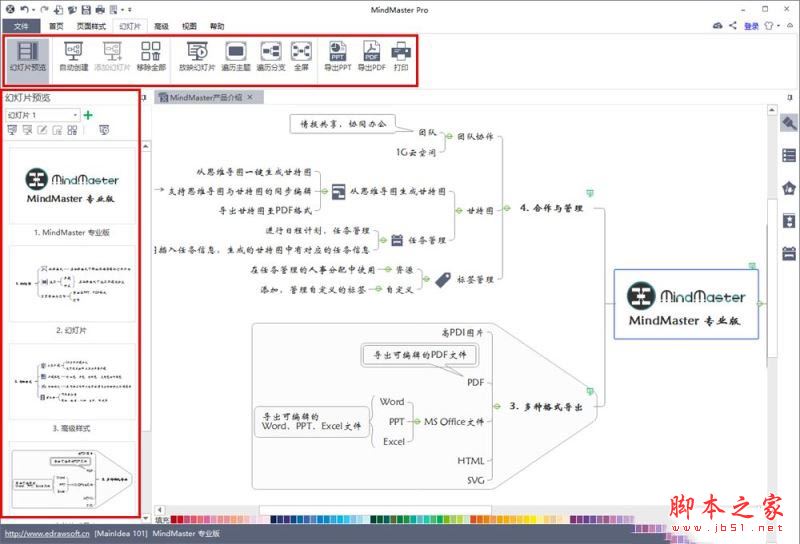Open the undo history dropdown arrow

point(34,10)
